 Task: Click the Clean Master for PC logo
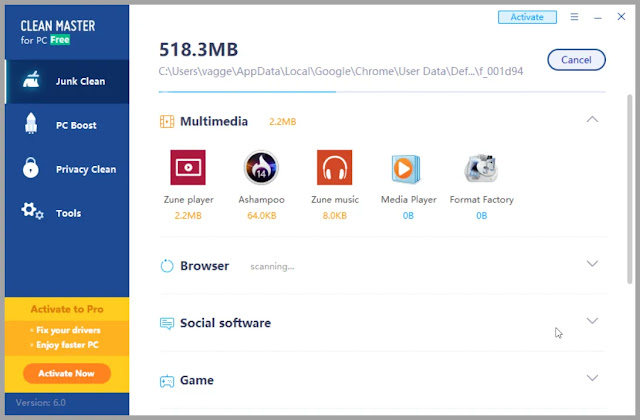point(58,32)
